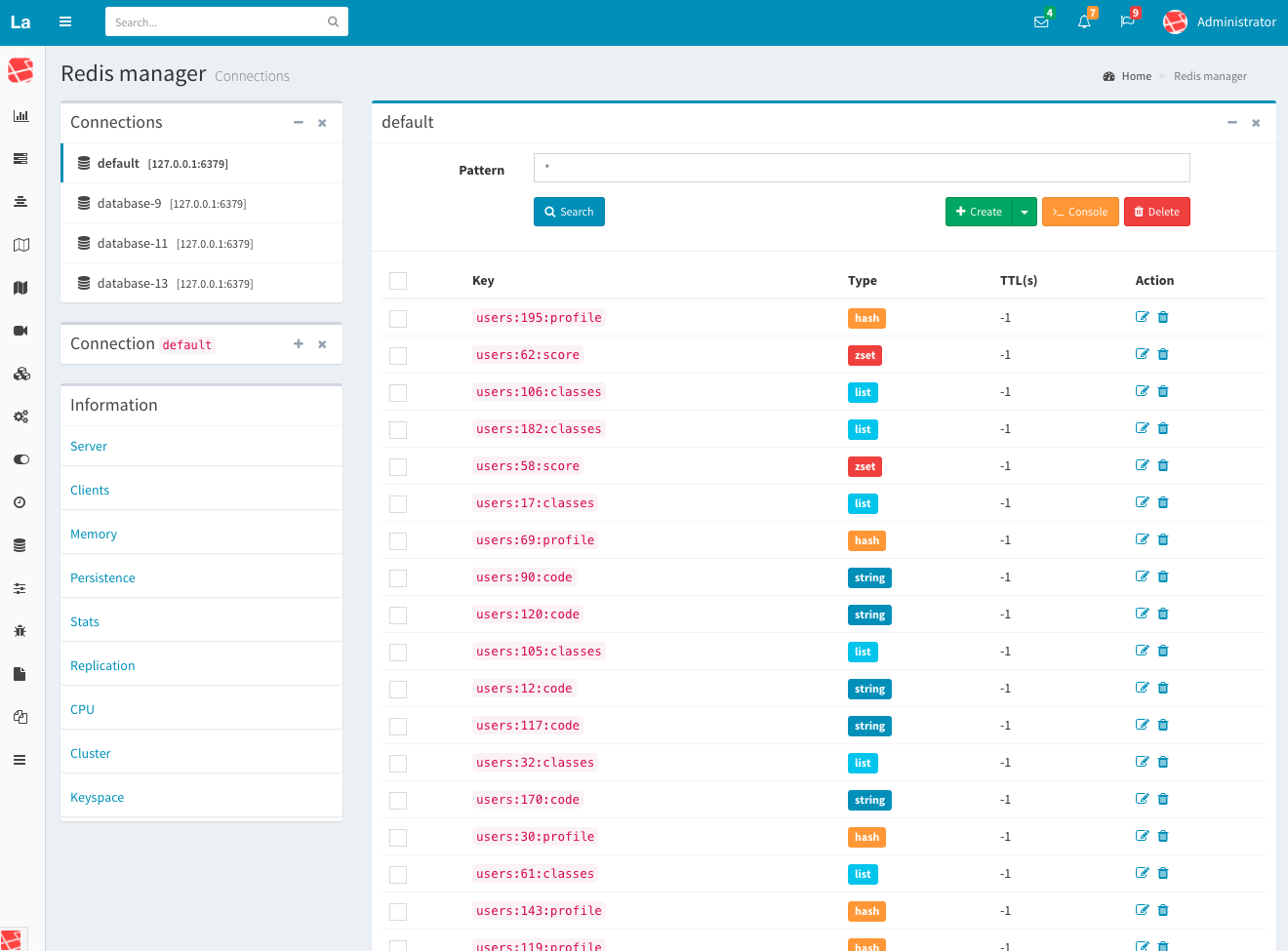Viewport: 1288px width, 951px height.
Task: Open the clock sidebar icon
Action: click(20, 502)
